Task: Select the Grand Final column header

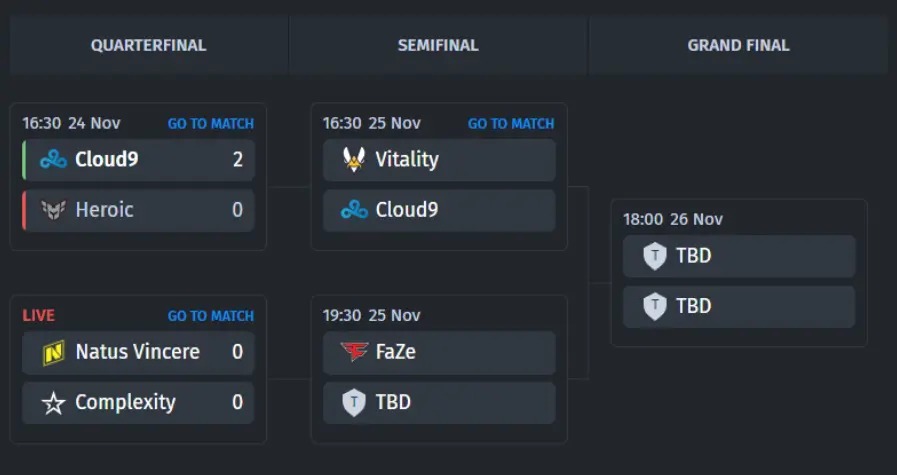Action: tap(739, 45)
